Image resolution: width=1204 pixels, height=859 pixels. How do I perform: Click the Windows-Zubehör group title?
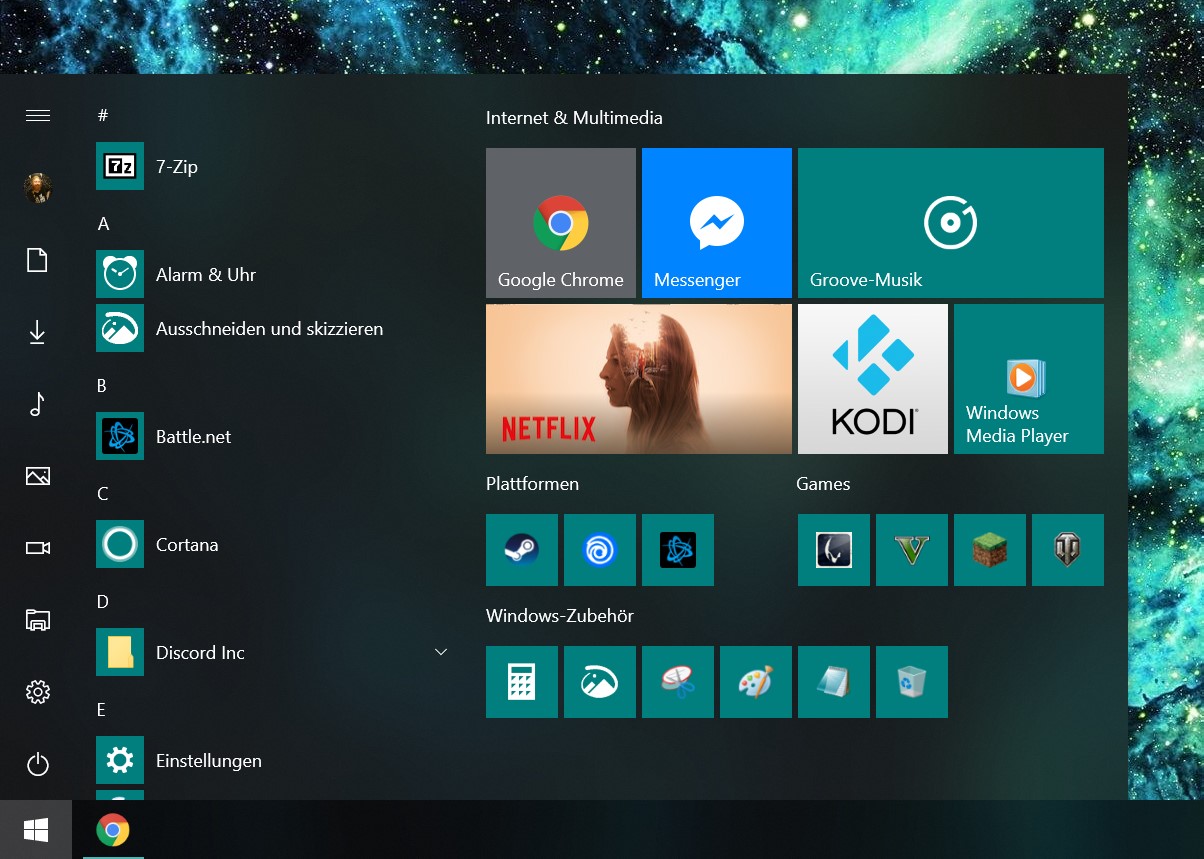pyautogui.click(x=560, y=616)
